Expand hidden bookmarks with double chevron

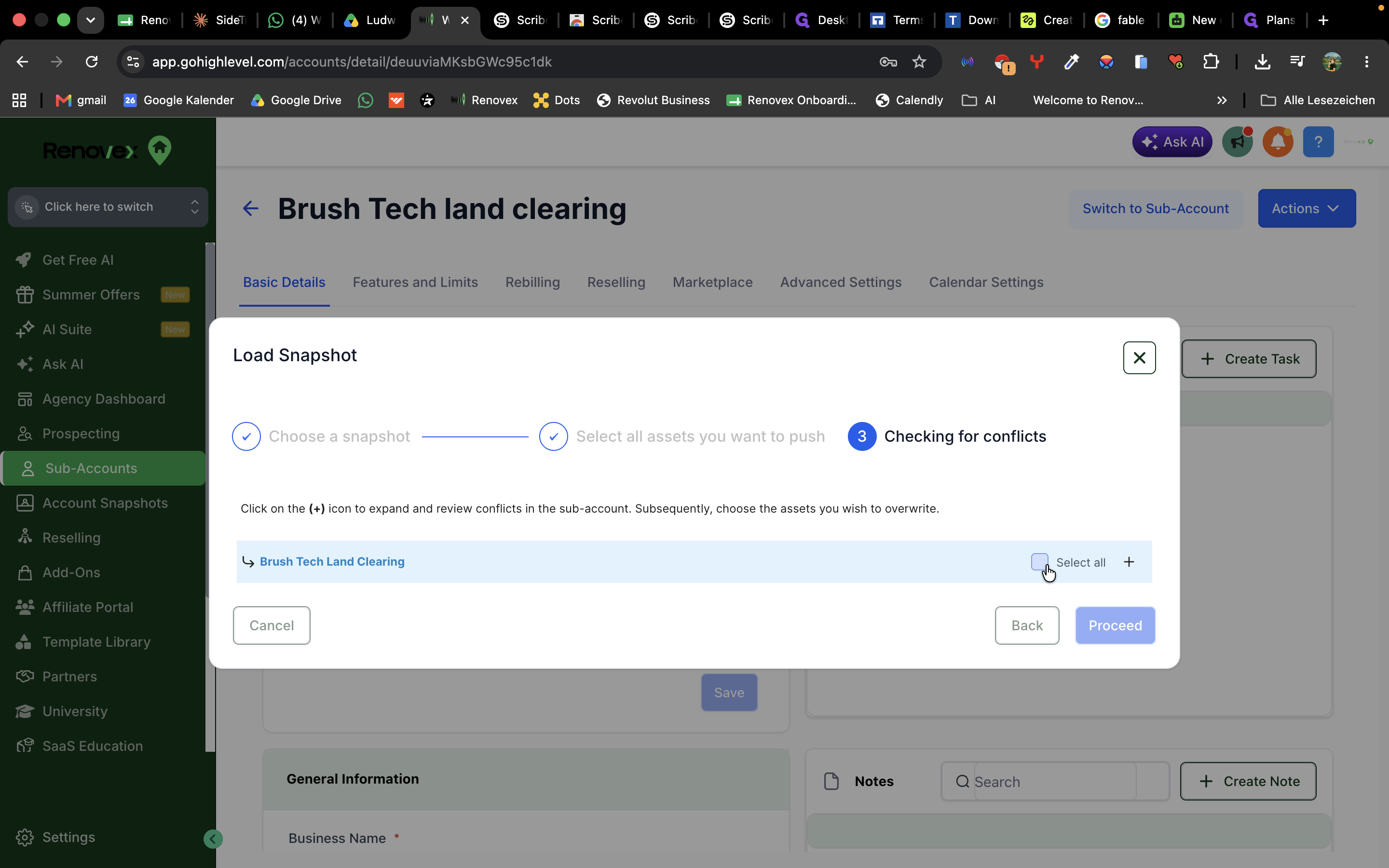[1221, 100]
